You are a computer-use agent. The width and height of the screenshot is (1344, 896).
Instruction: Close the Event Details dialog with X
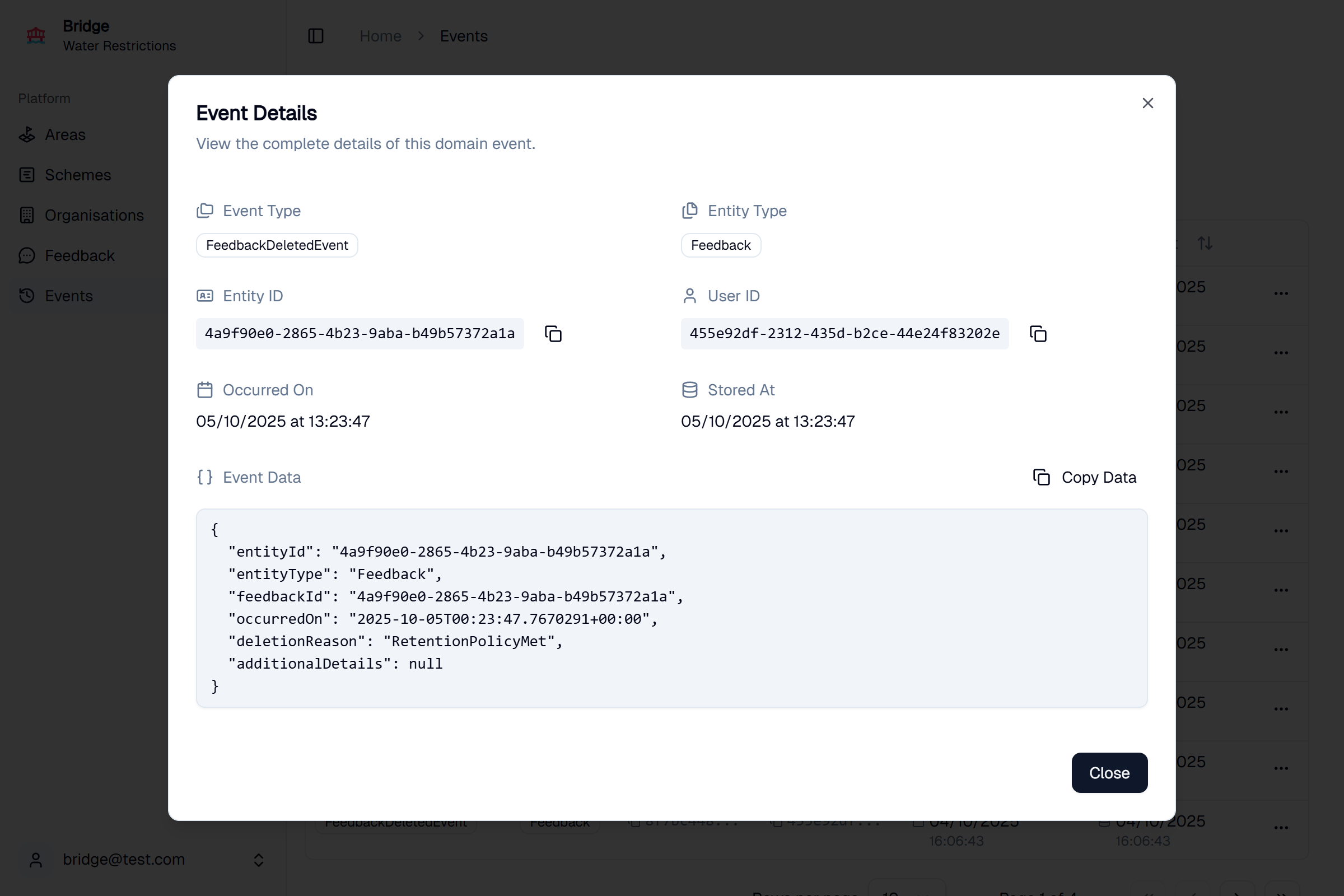pyautogui.click(x=1147, y=104)
